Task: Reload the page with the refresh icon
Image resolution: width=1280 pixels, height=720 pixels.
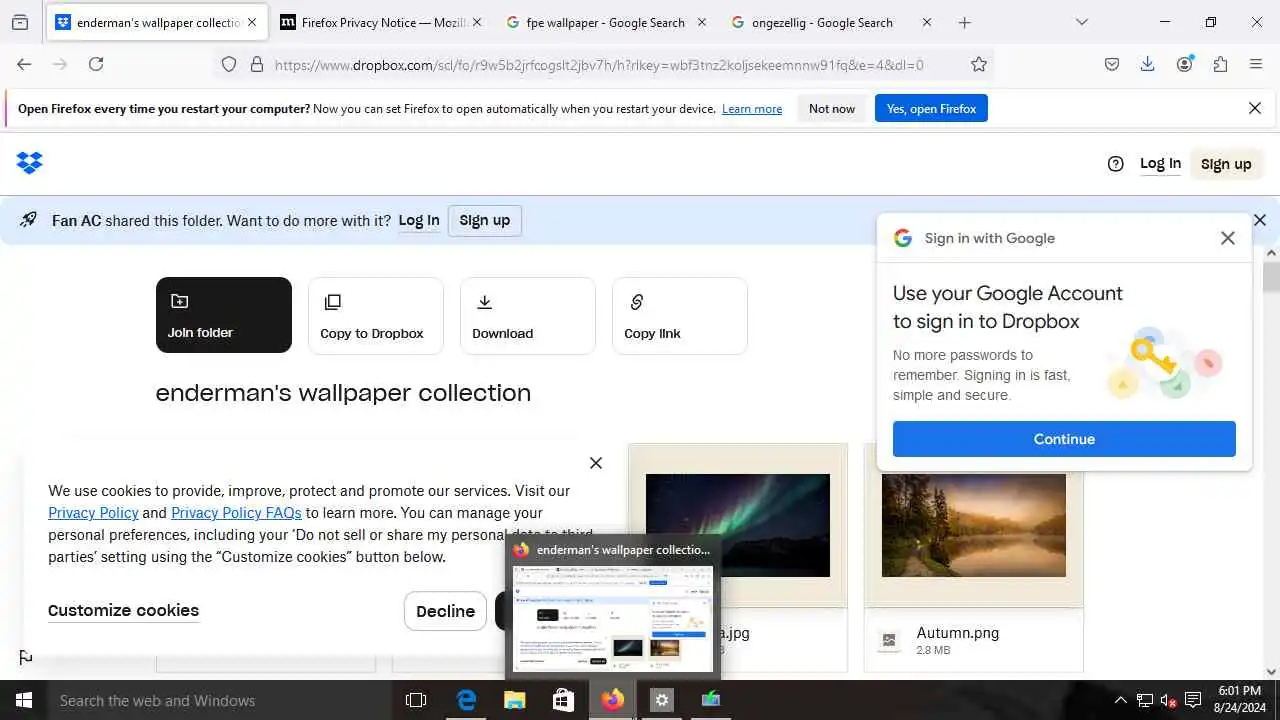Action: click(x=96, y=64)
